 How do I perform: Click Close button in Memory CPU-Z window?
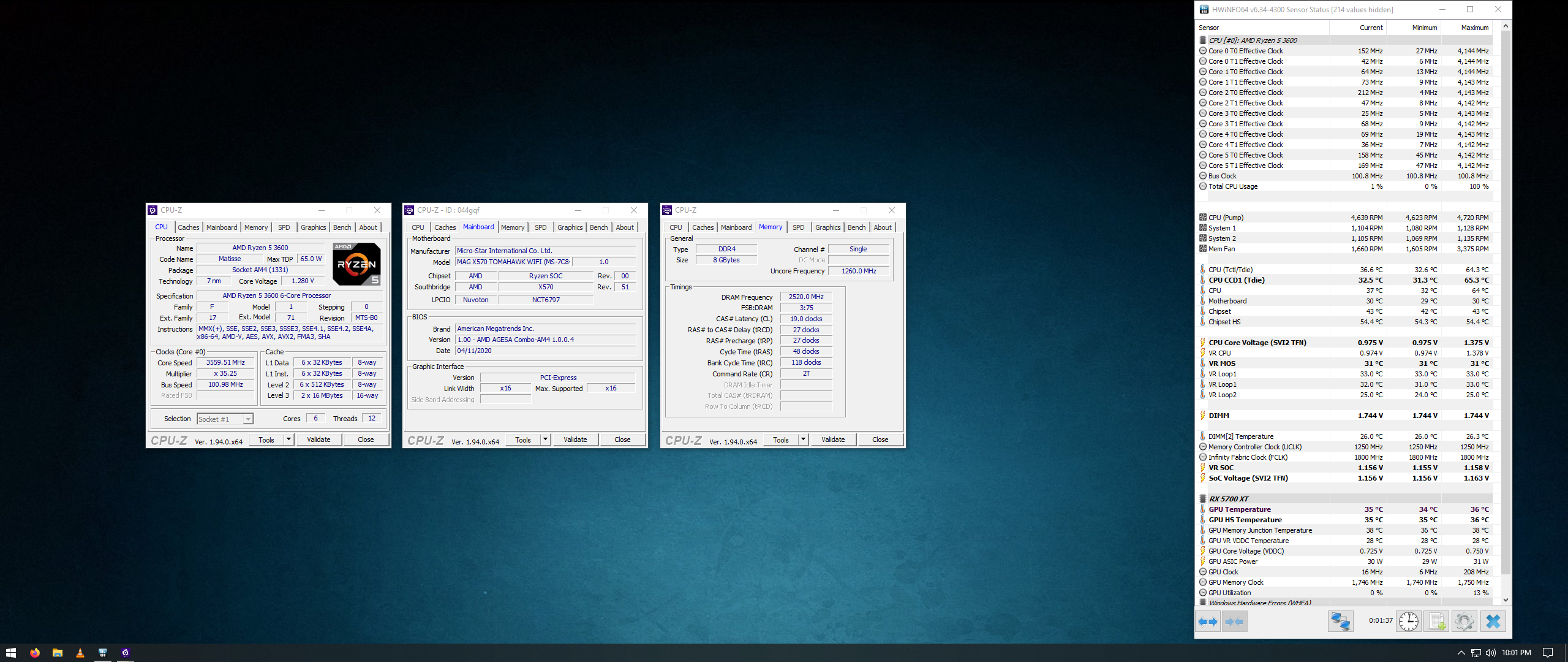pos(880,439)
